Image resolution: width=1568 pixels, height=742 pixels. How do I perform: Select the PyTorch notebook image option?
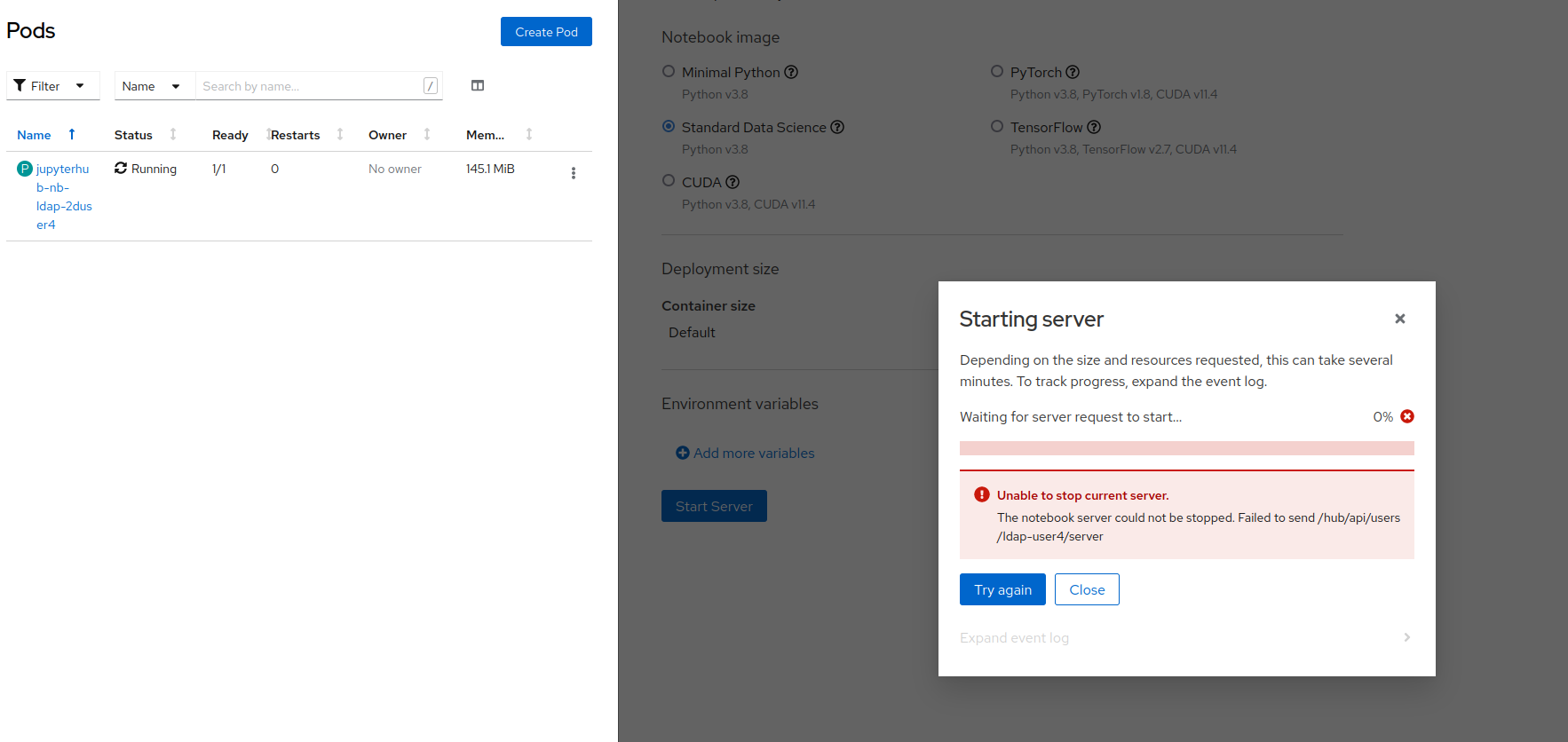(997, 71)
